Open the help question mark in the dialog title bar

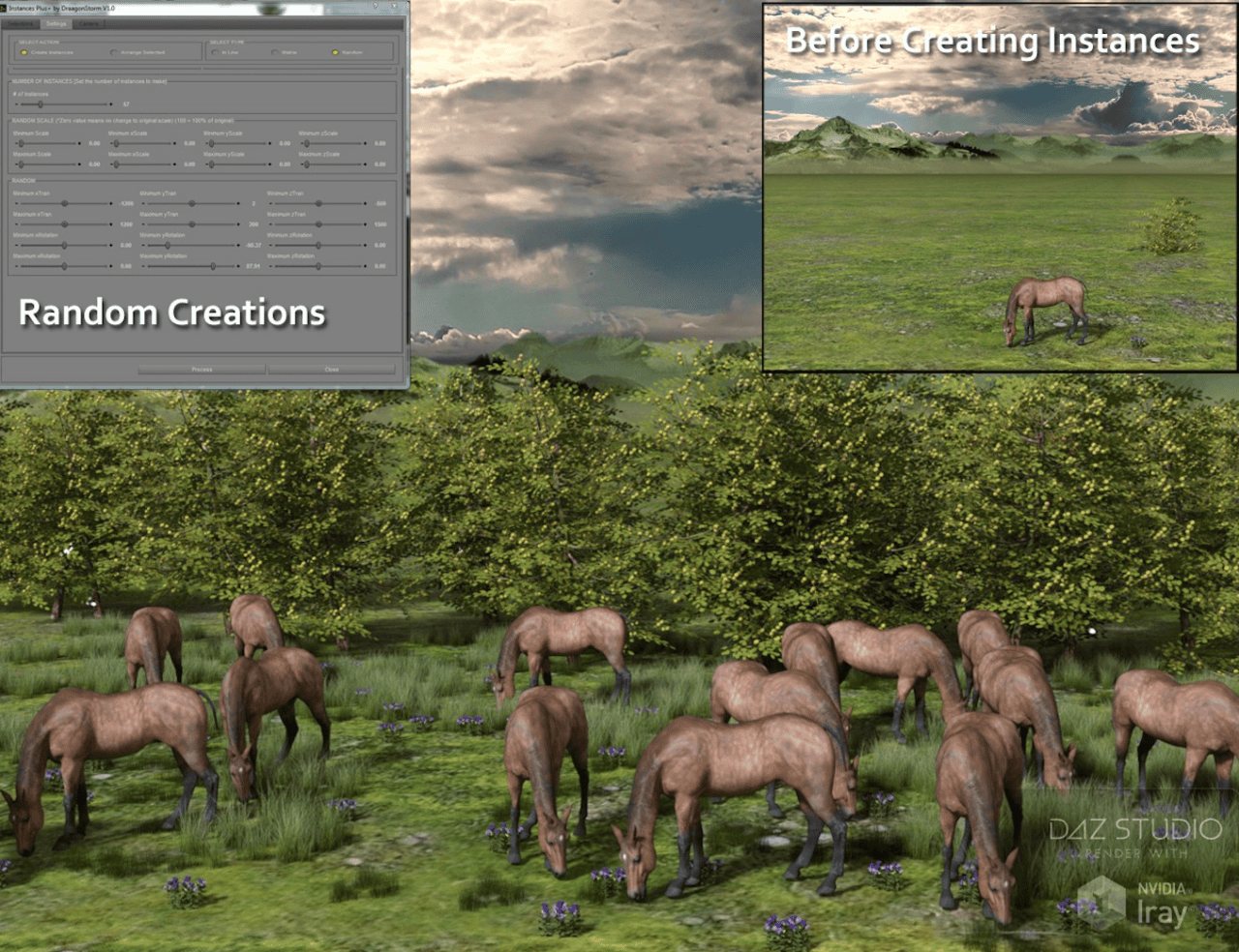pyautogui.click(x=375, y=6)
